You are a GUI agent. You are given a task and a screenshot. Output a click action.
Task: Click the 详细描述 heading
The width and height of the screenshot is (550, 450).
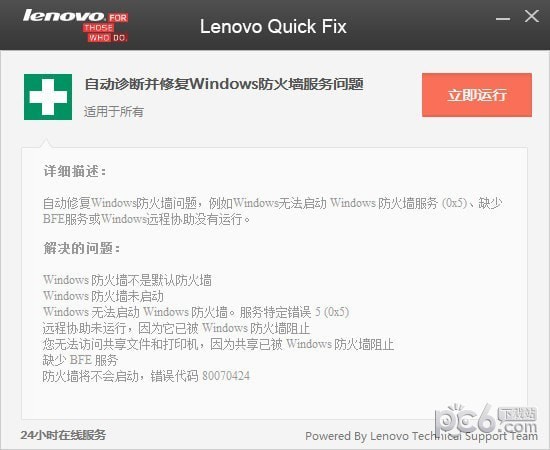(x=75, y=172)
